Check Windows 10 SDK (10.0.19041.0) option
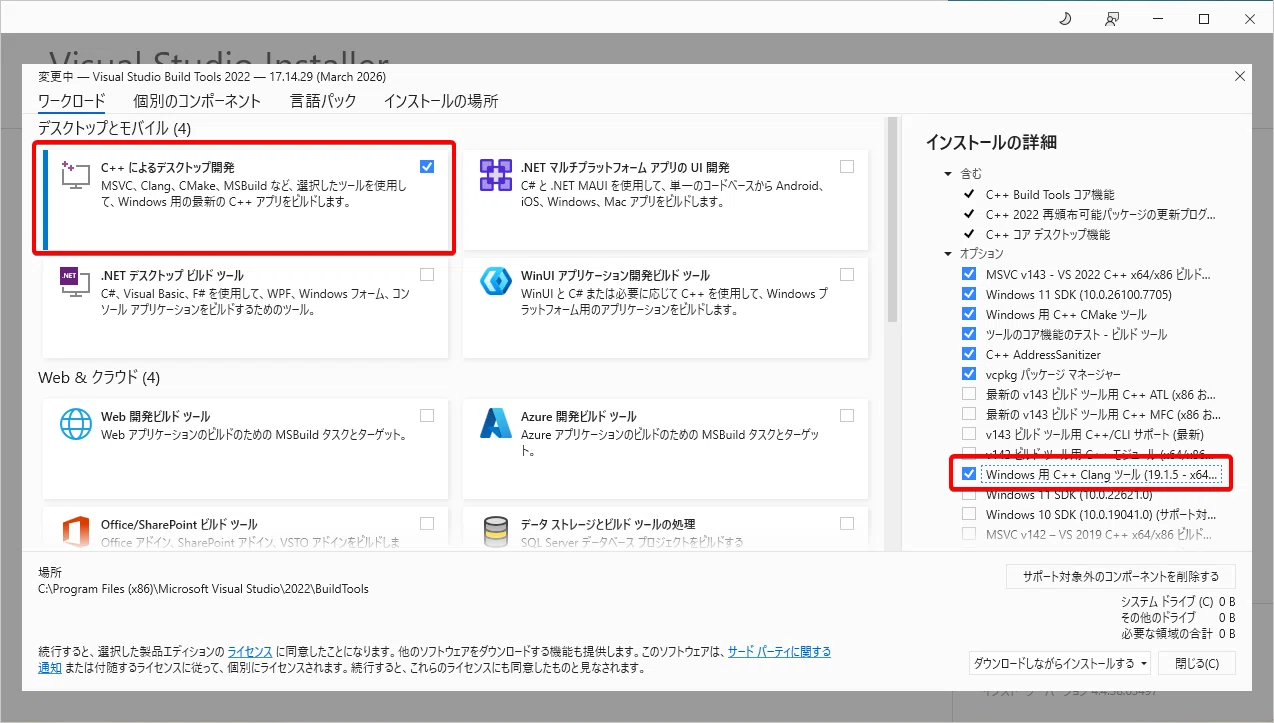Viewport: 1274px width, 723px height. 968,514
